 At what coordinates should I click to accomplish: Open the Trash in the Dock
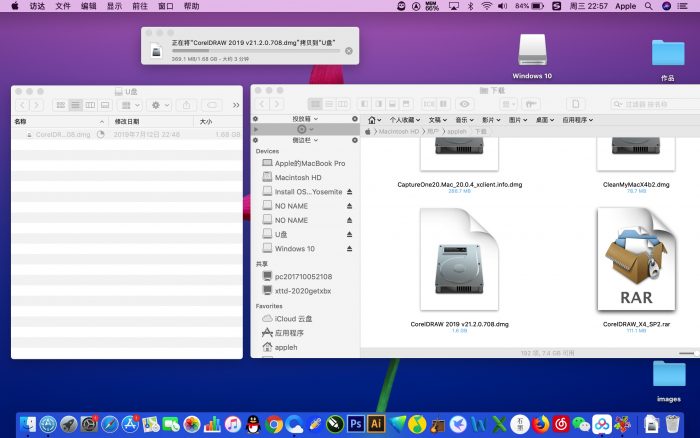(672, 424)
